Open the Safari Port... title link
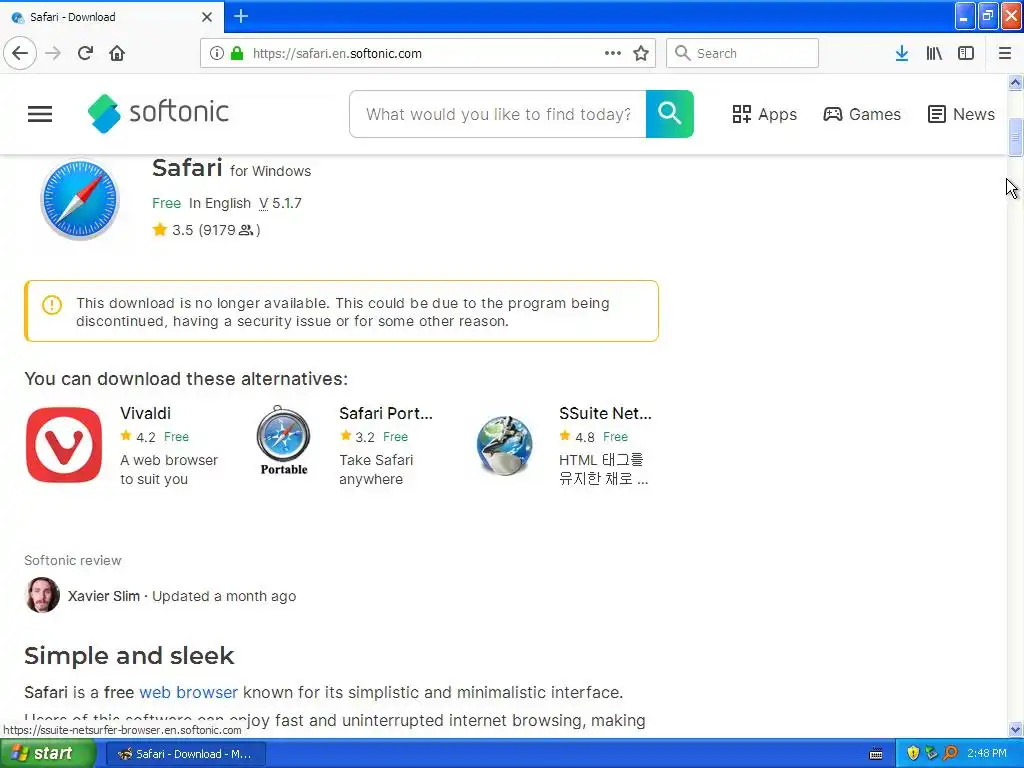 [x=386, y=413]
